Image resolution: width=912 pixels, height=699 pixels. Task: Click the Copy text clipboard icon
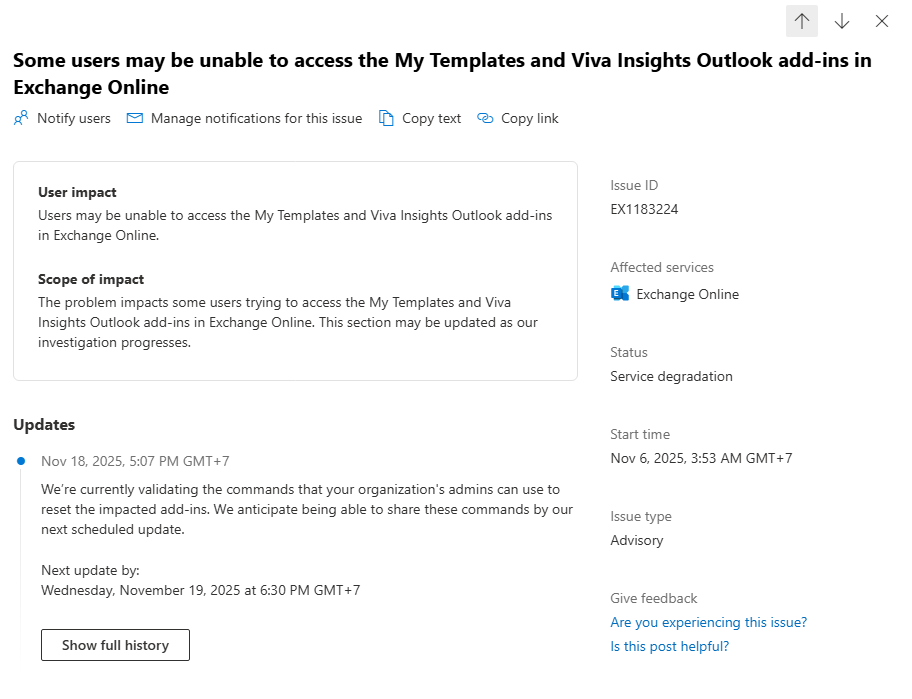point(385,118)
